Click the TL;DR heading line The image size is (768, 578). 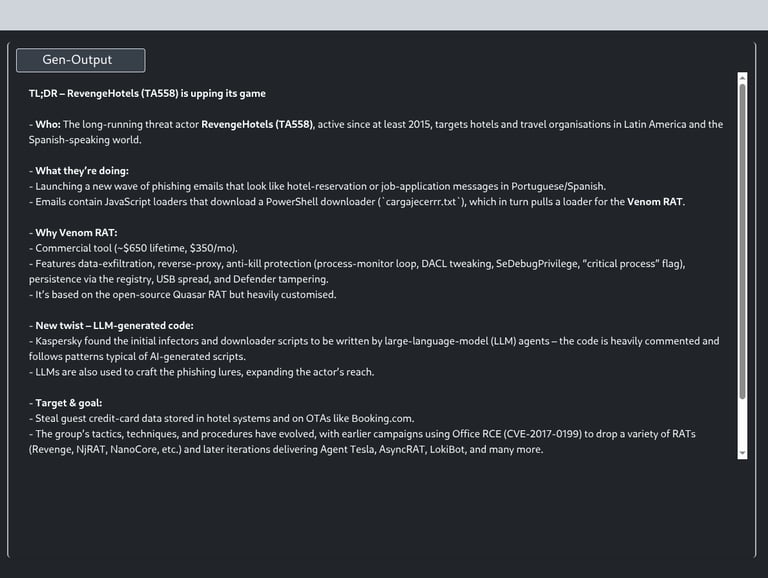(147, 94)
